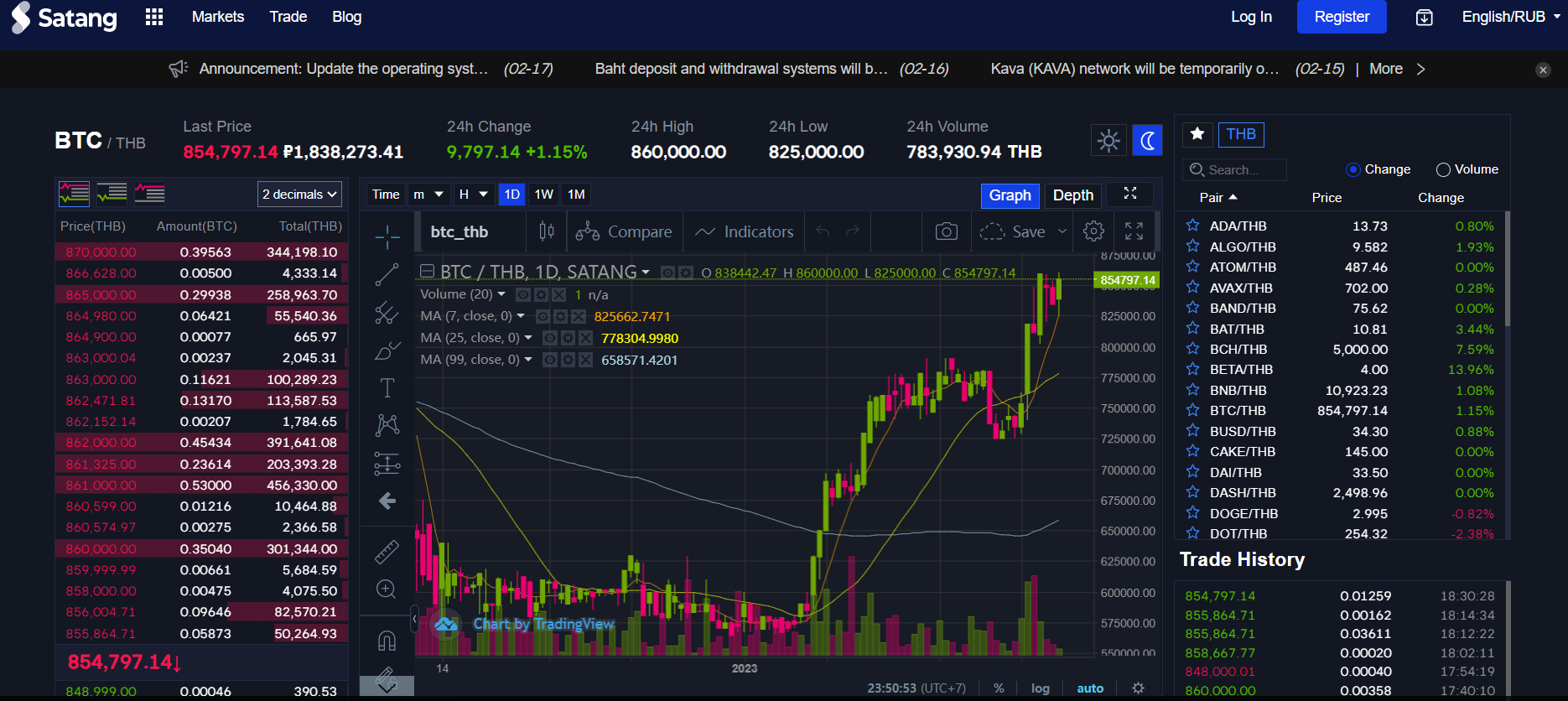Click the Compare button
Image resolution: width=1568 pixels, height=701 pixels.
(624, 231)
